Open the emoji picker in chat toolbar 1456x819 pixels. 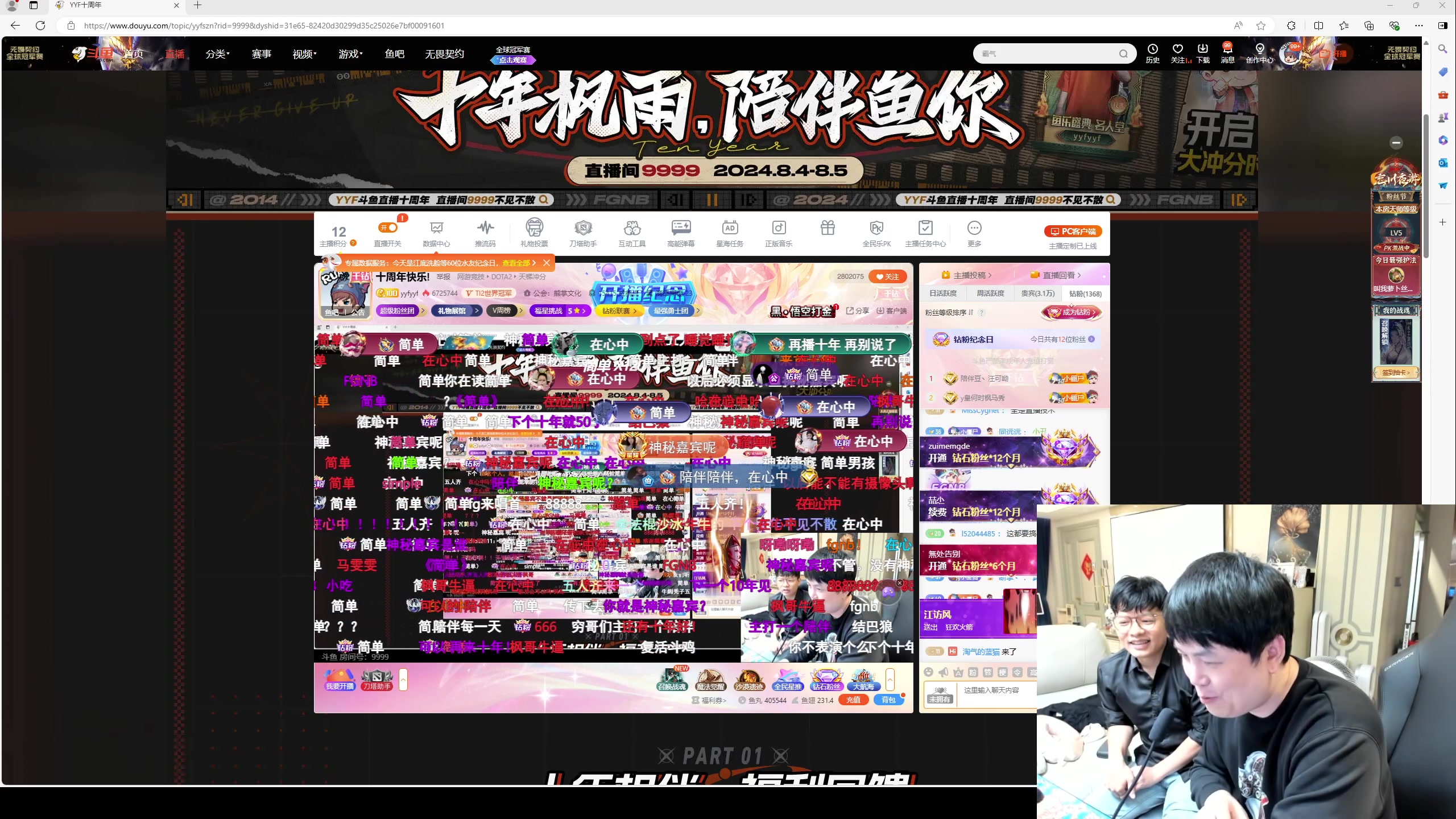coord(929,672)
